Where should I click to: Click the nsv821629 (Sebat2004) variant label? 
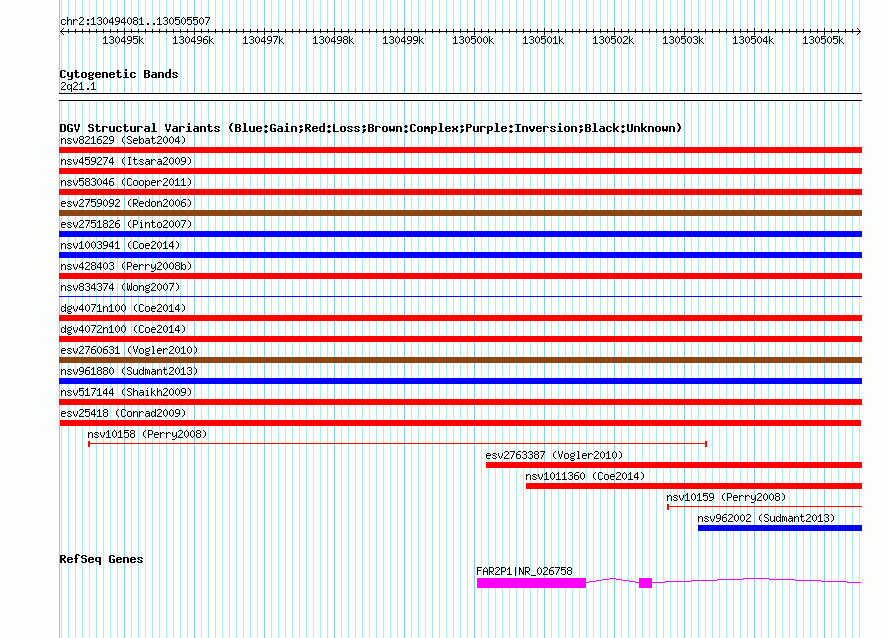coord(123,140)
